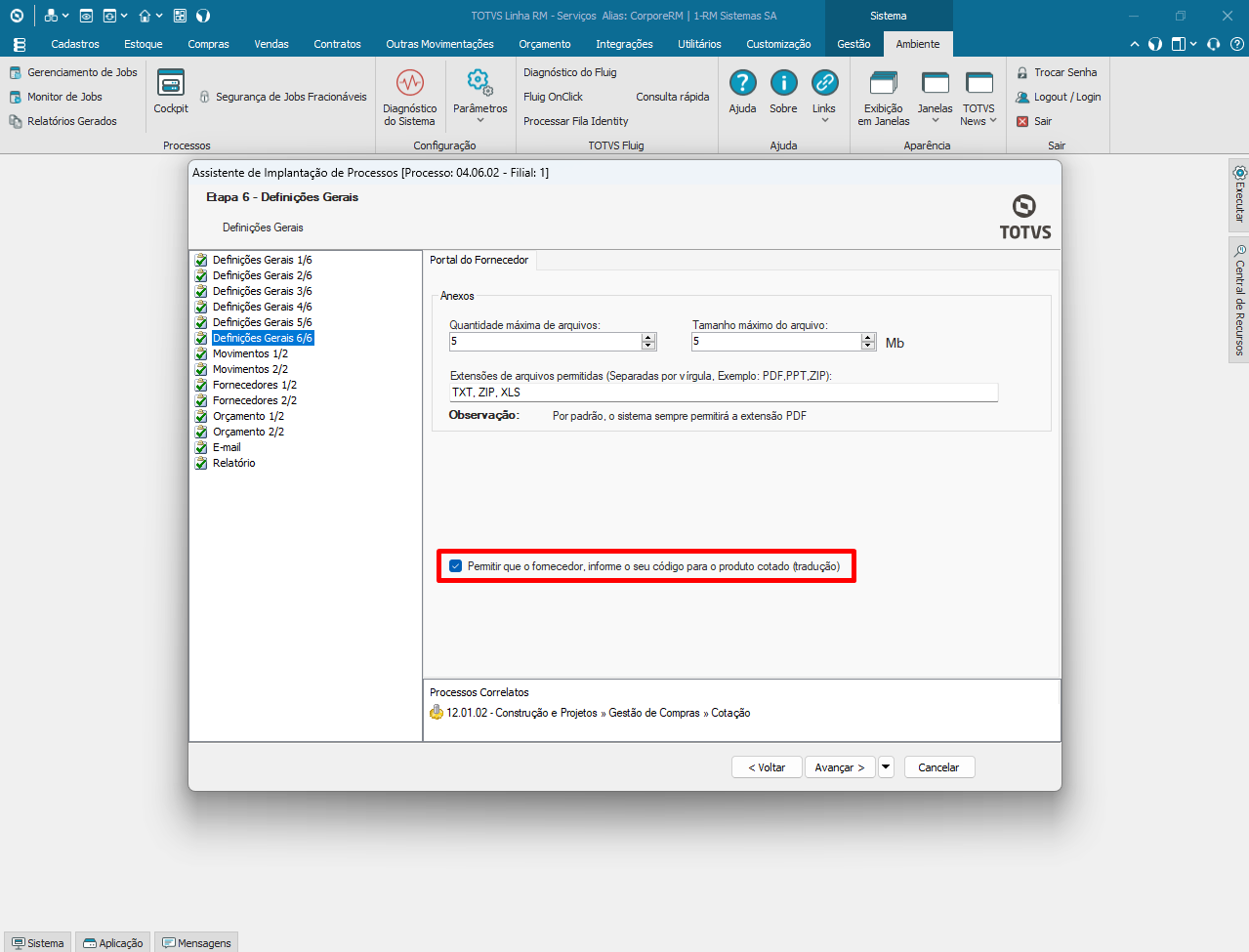Click the allowed file extensions field
Screen dimensions: 1249x952
click(723, 393)
